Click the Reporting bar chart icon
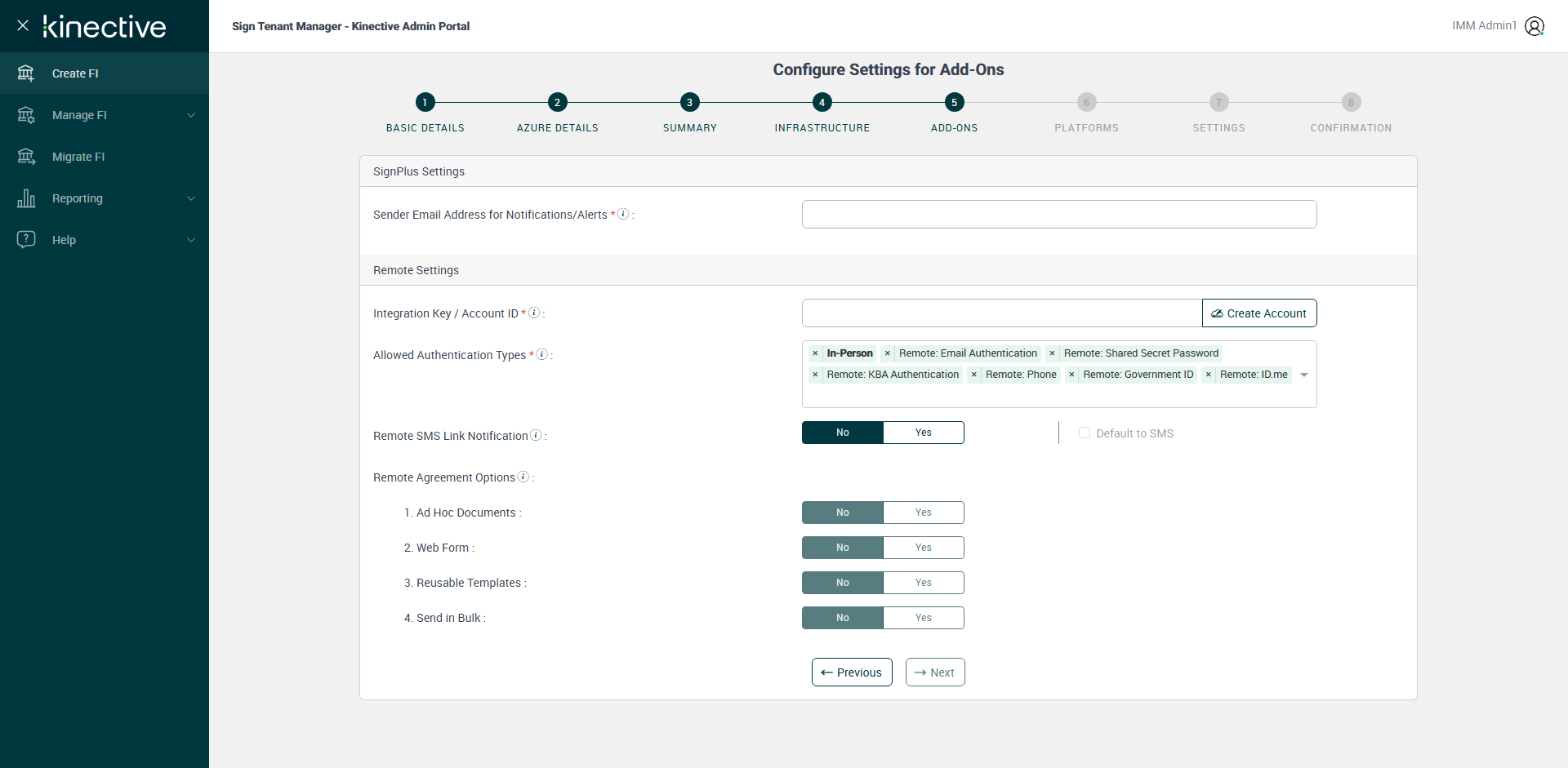Screen dimensions: 1568x768 [x=26, y=198]
